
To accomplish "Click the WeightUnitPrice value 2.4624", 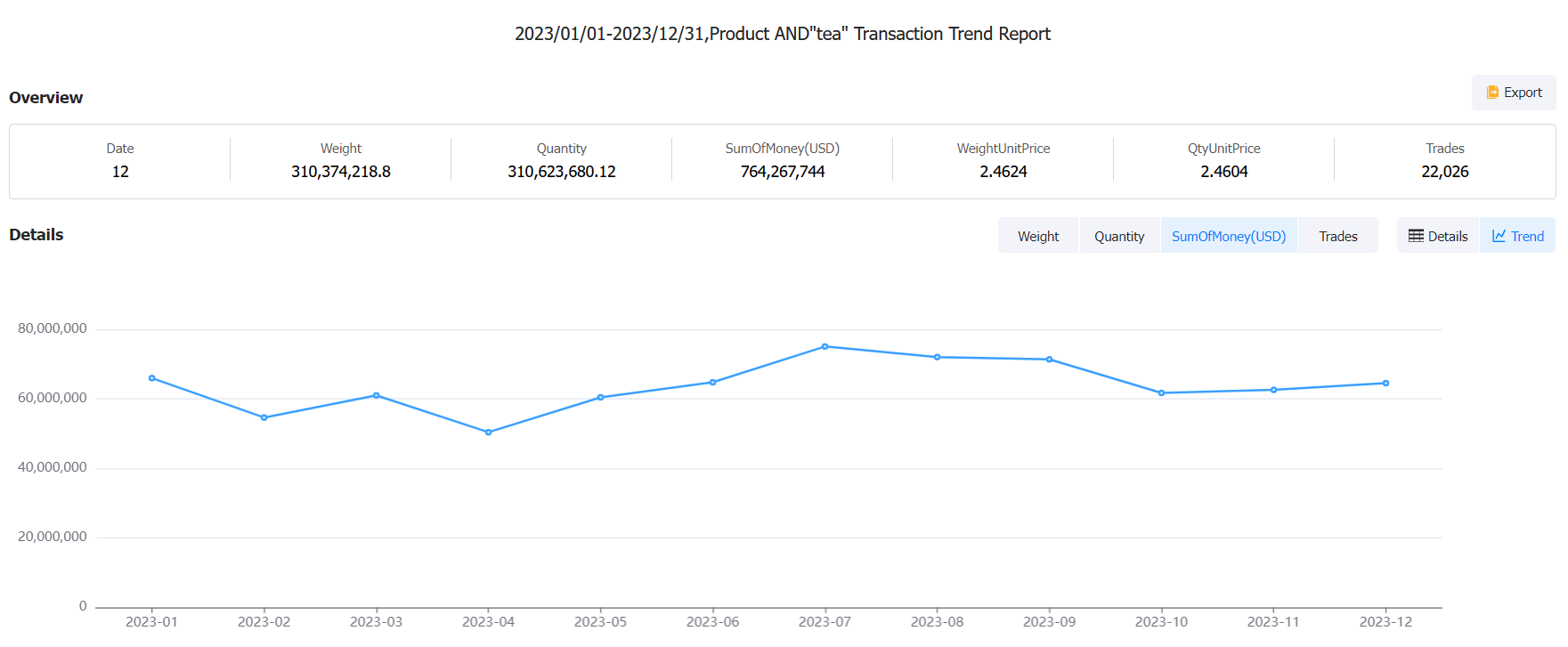I will point(1003,172).
